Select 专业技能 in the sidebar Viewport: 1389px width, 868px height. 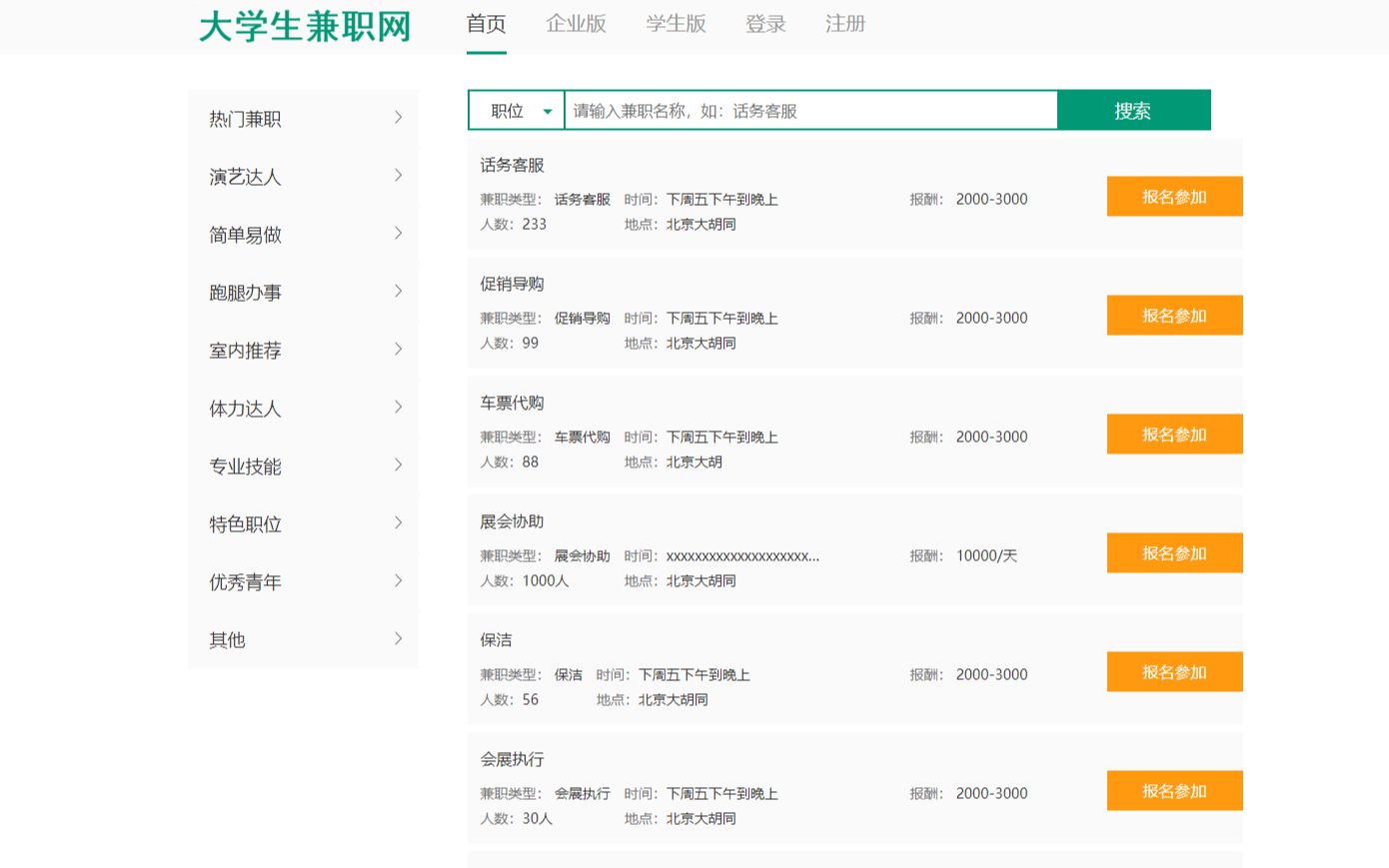(245, 466)
